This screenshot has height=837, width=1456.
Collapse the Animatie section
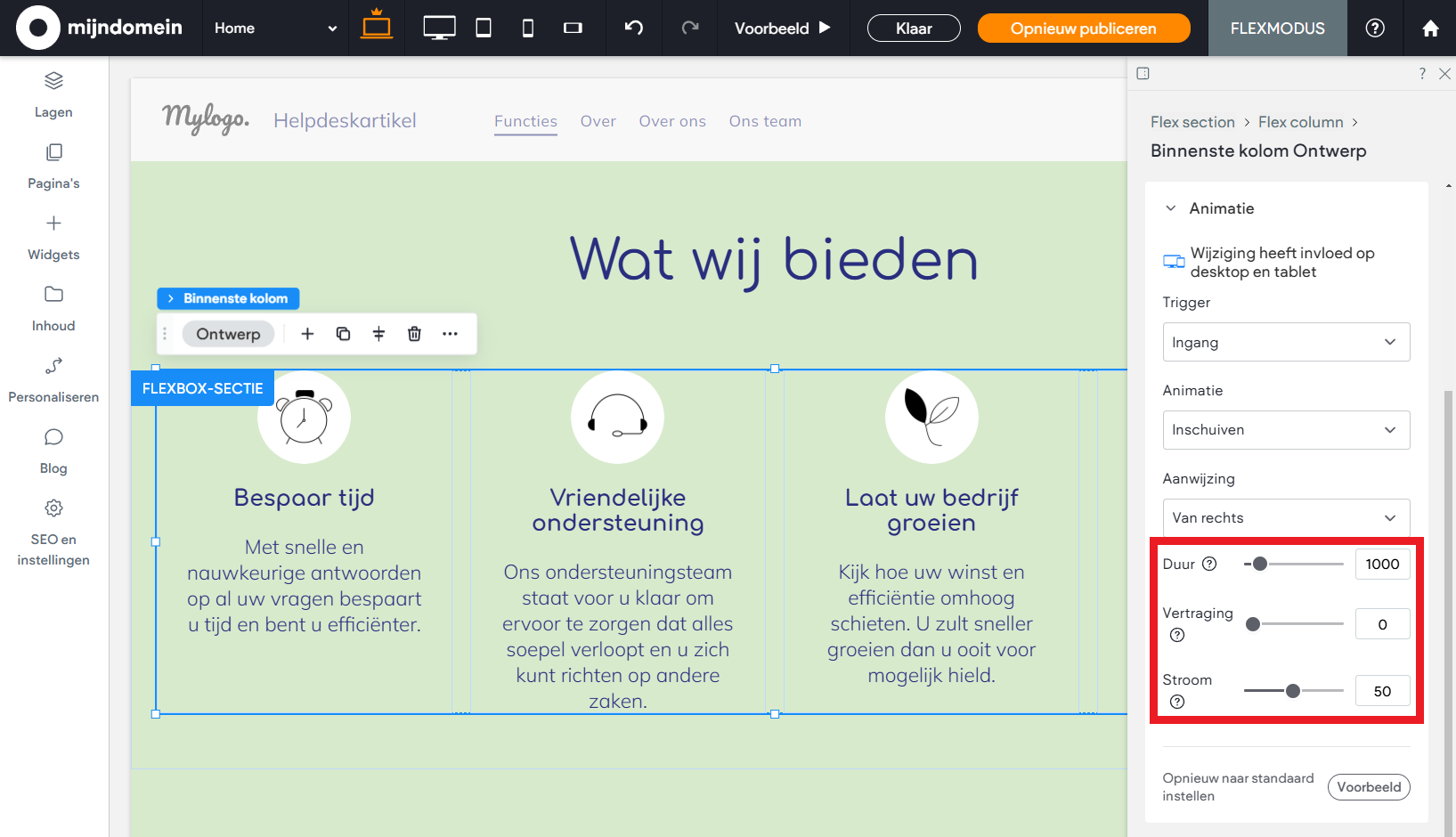[1170, 207]
